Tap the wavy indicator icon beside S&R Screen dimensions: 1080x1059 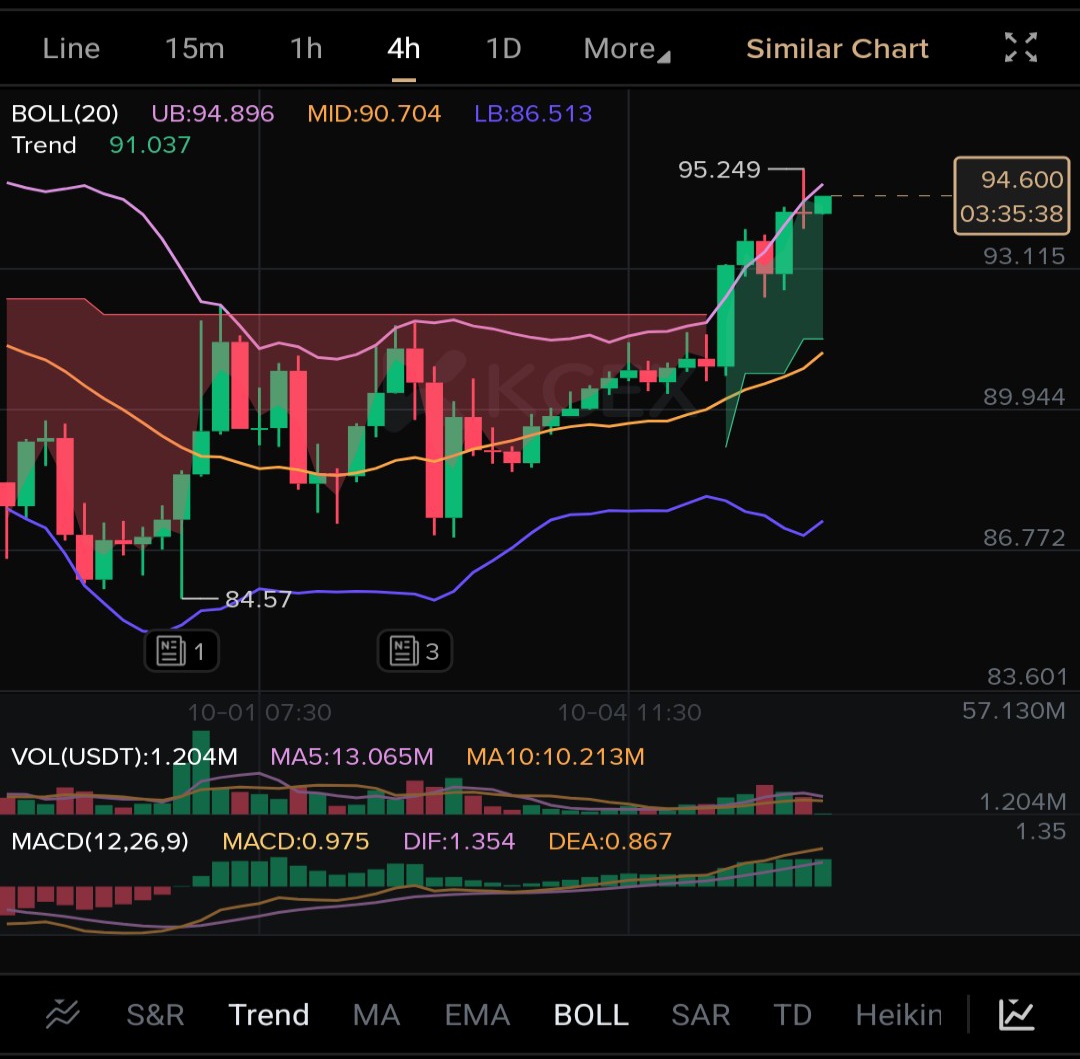pyautogui.click(x=62, y=1014)
